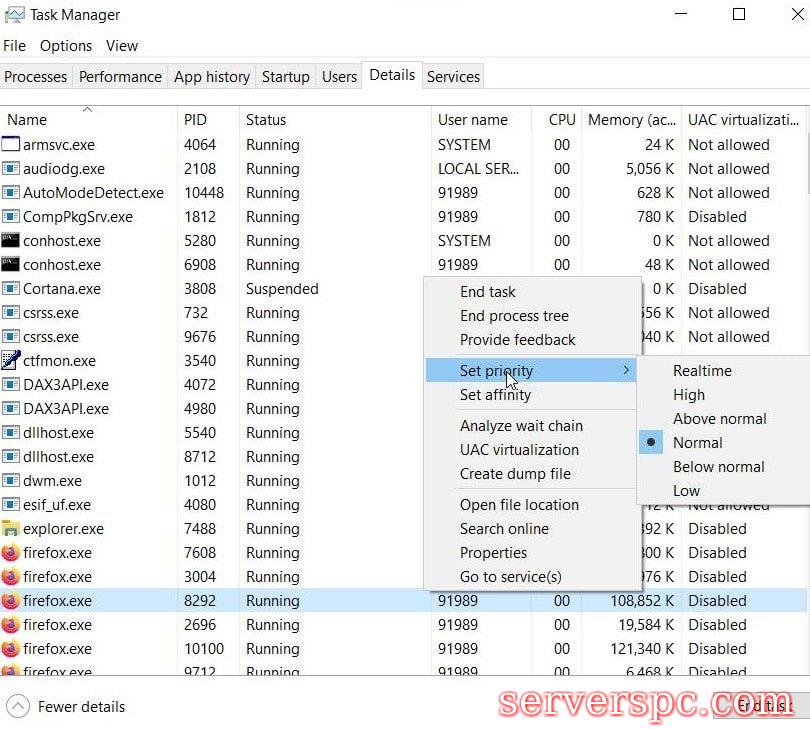
Task: Open the Options menu
Action: (x=66, y=46)
